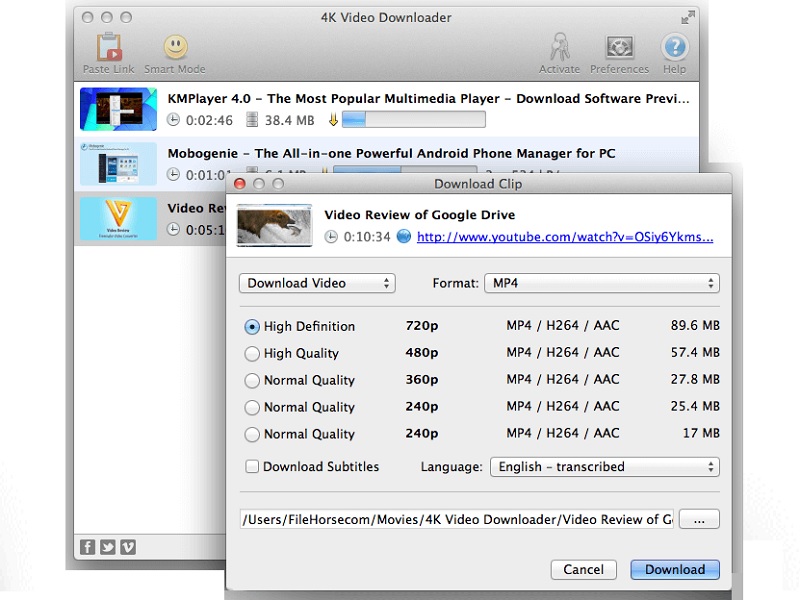Open the Download Video type dropdown
Image resolution: width=800 pixels, height=600 pixels.
coord(317,283)
